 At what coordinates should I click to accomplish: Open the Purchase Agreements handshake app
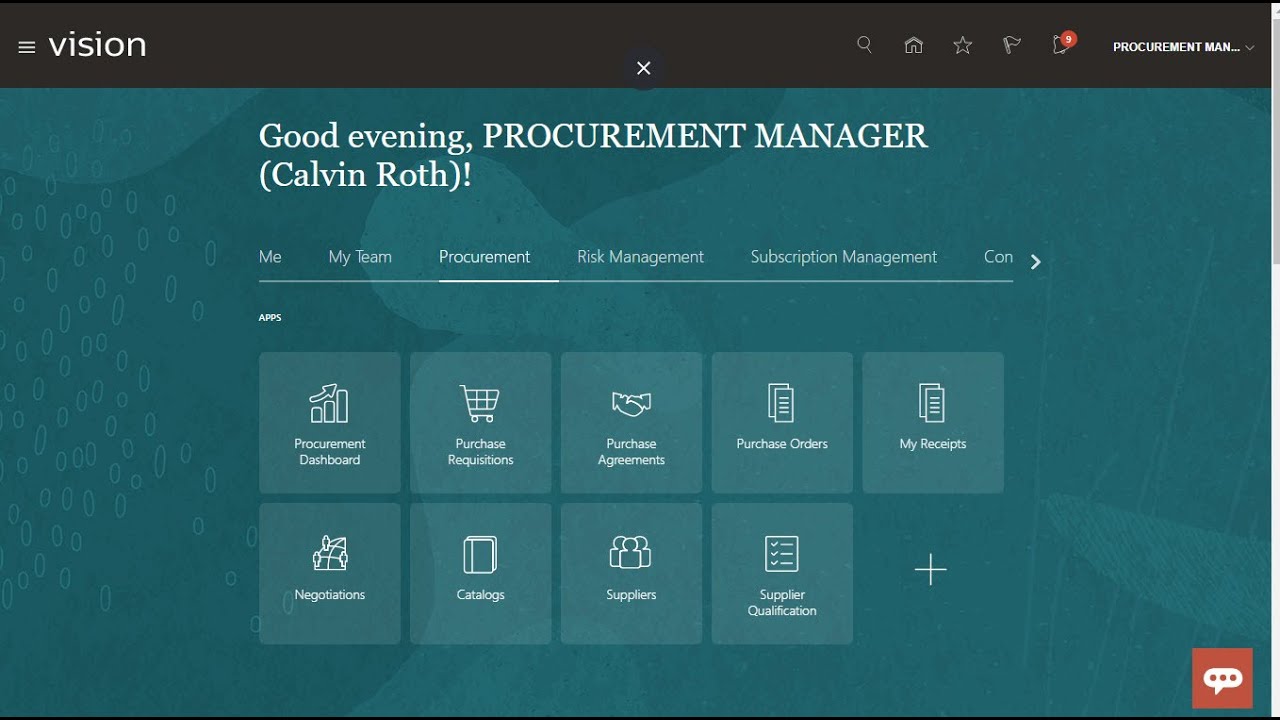(632, 422)
